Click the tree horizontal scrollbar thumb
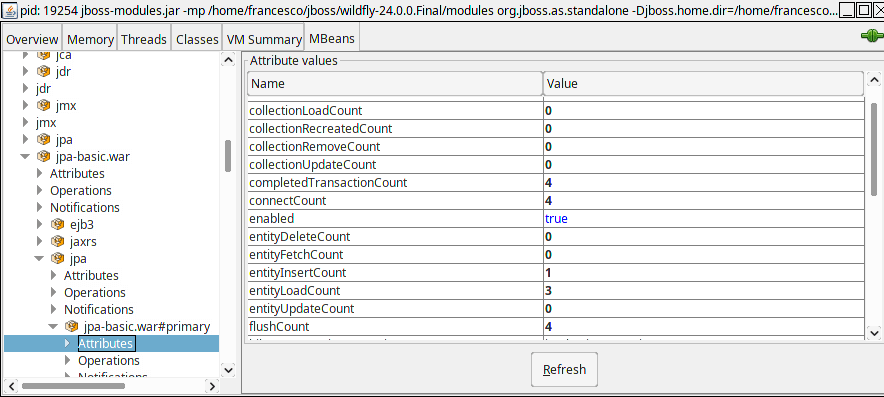Screen dimensions: 884x397 pos(73,386)
